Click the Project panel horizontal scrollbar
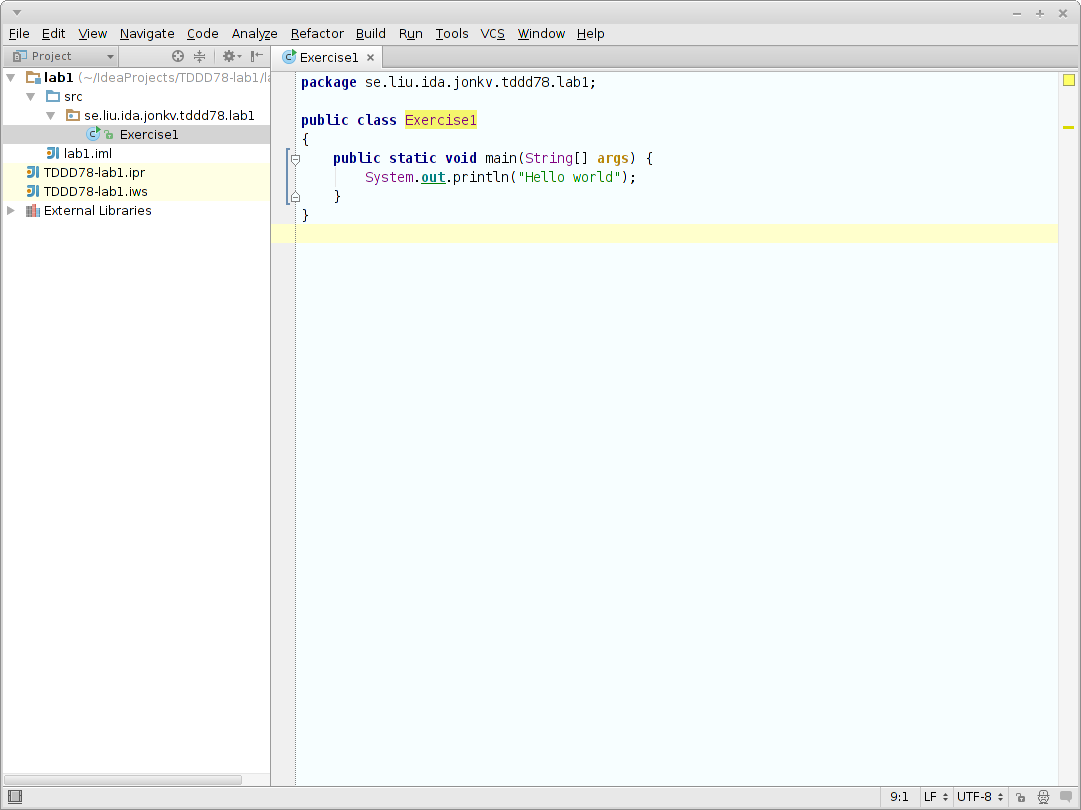Screen dimensions: 1081x810 [122, 780]
